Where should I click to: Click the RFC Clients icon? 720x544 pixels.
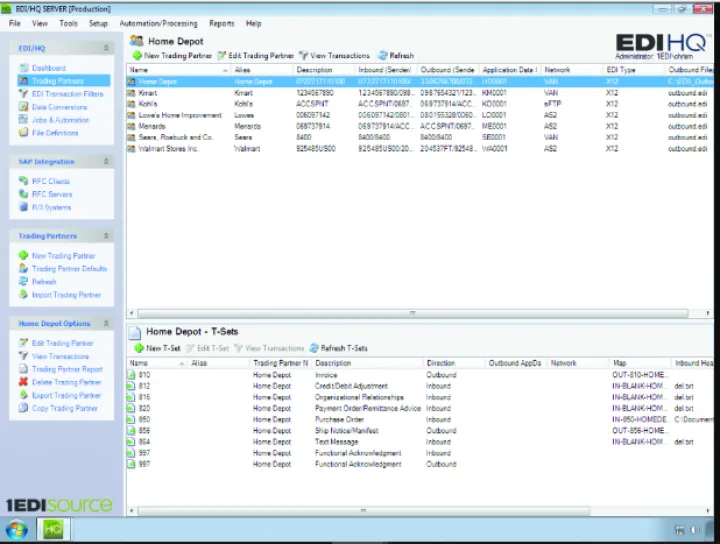pyautogui.click(x=23, y=182)
